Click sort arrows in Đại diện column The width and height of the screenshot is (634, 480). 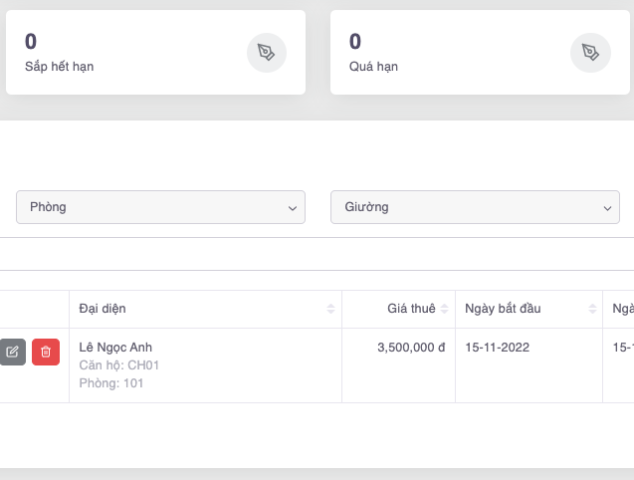[331, 309]
